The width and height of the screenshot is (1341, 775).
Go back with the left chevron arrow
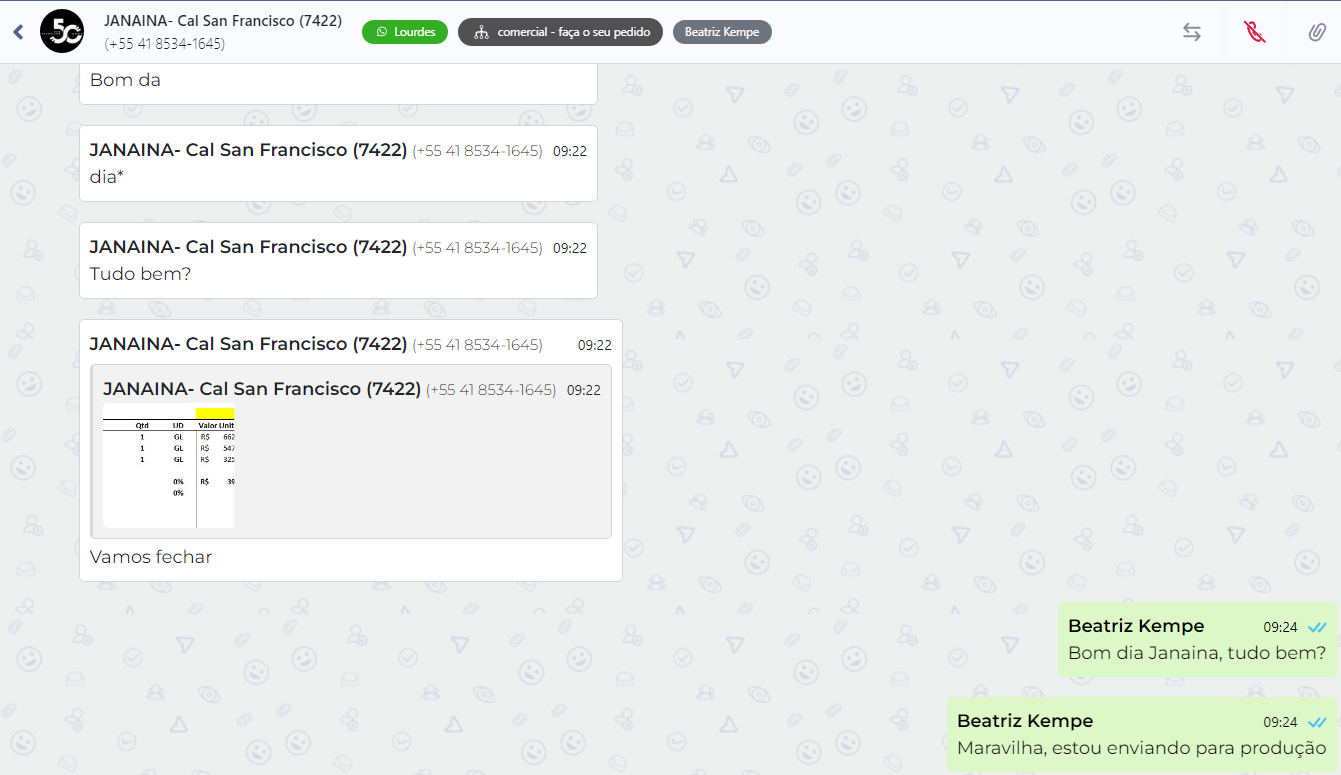pyautogui.click(x=18, y=32)
